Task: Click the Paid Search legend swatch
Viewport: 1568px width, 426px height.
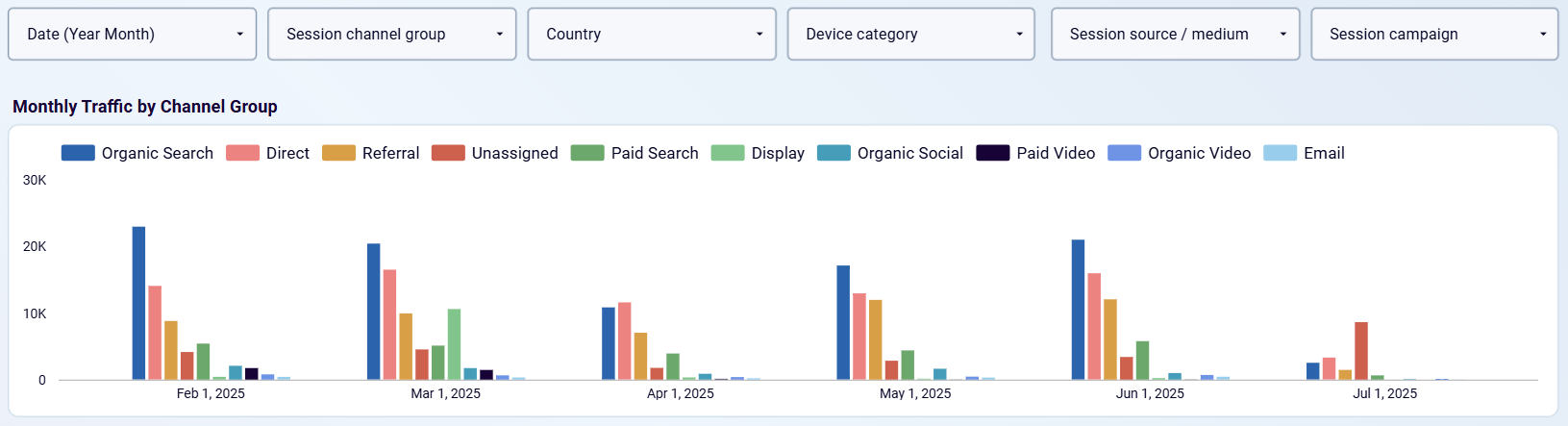Action: click(x=587, y=153)
